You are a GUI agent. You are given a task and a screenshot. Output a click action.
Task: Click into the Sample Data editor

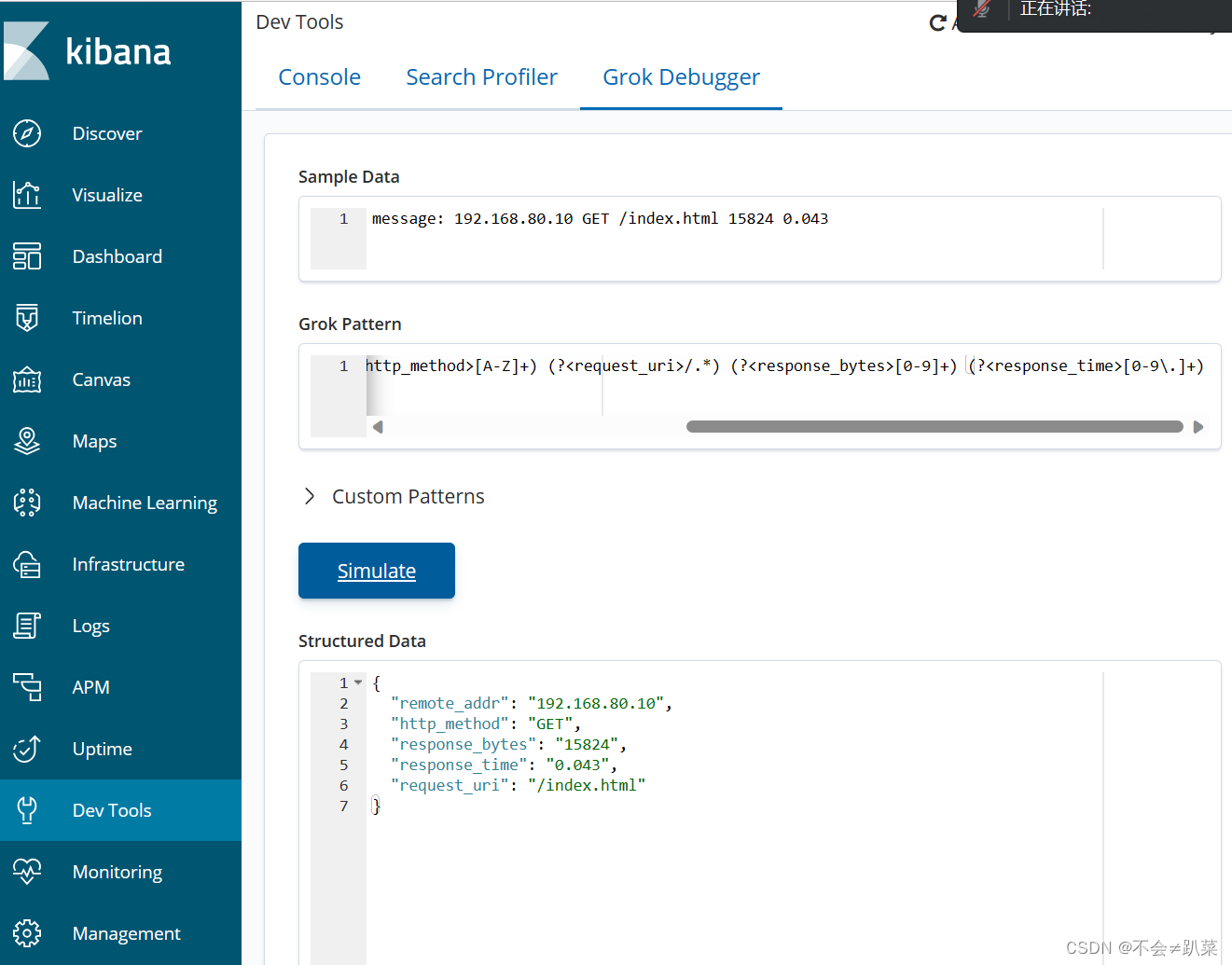point(760,239)
